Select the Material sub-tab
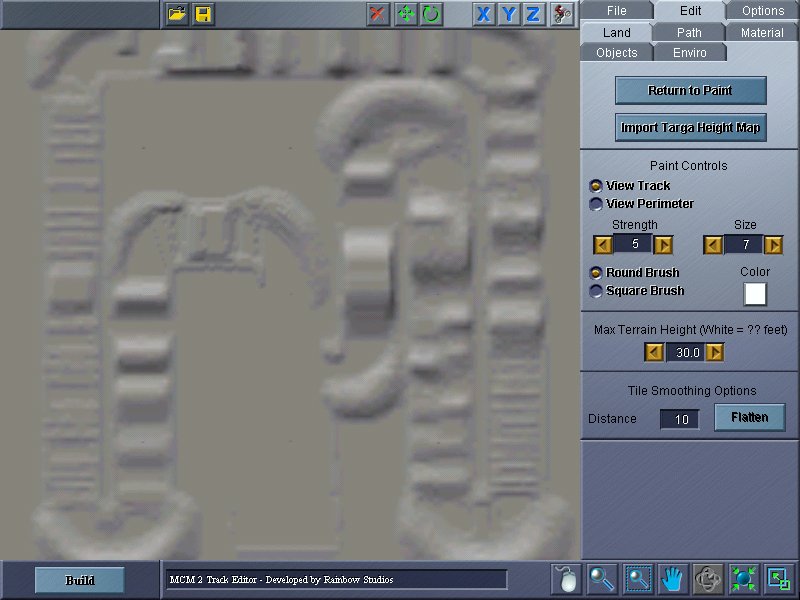Screen dimensions: 800x600 click(x=762, y=32)
